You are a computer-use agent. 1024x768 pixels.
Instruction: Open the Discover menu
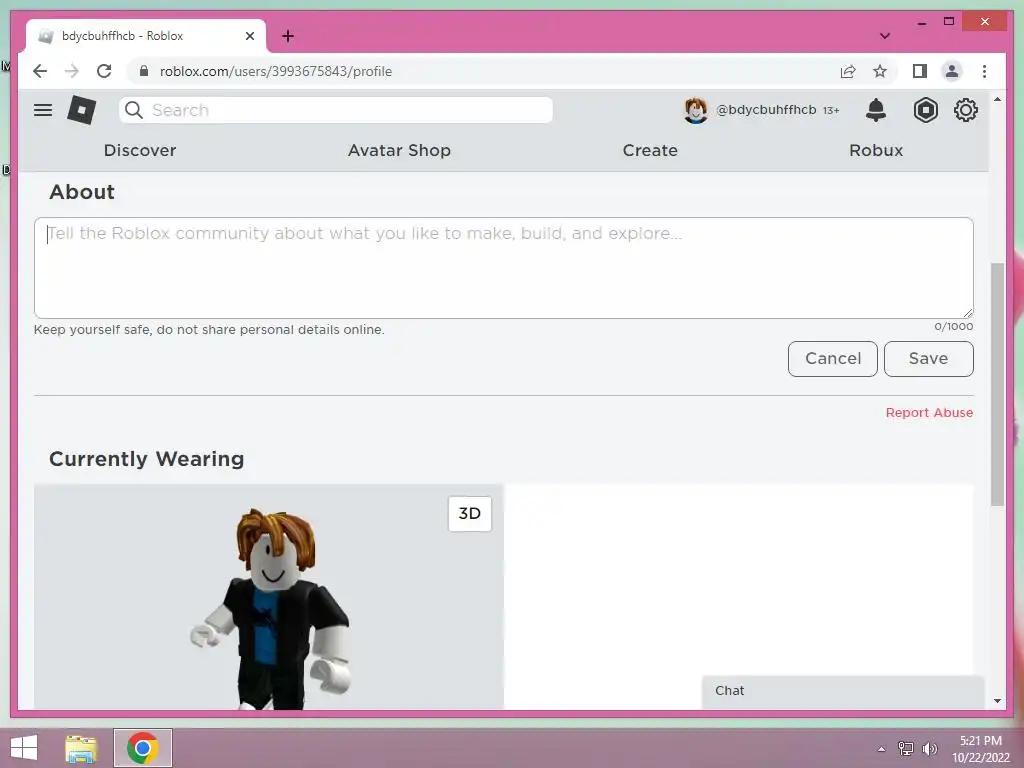click(140, 150)
